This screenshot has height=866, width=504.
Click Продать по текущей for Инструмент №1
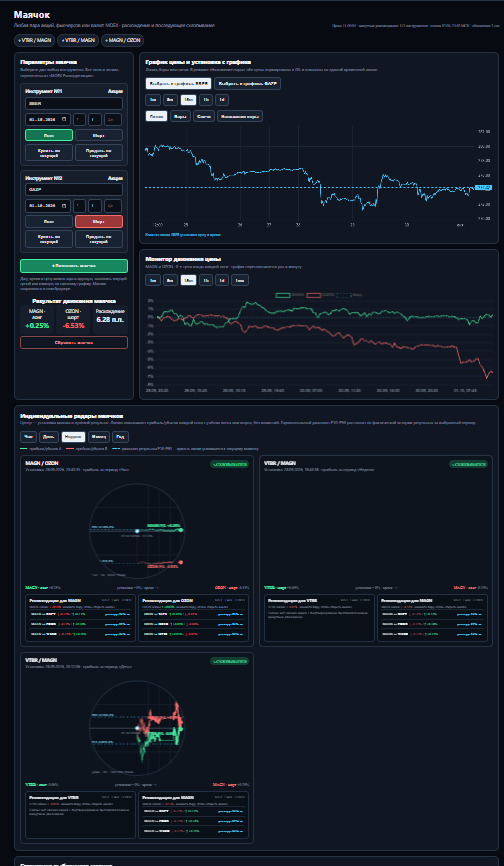99,152
